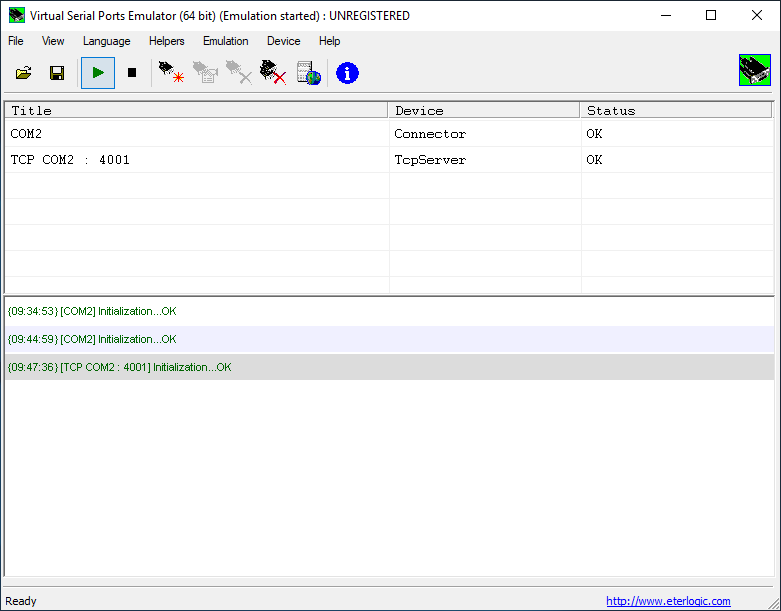Open the View menu
The image size is (781, 611).
click(x=53, y=41)
